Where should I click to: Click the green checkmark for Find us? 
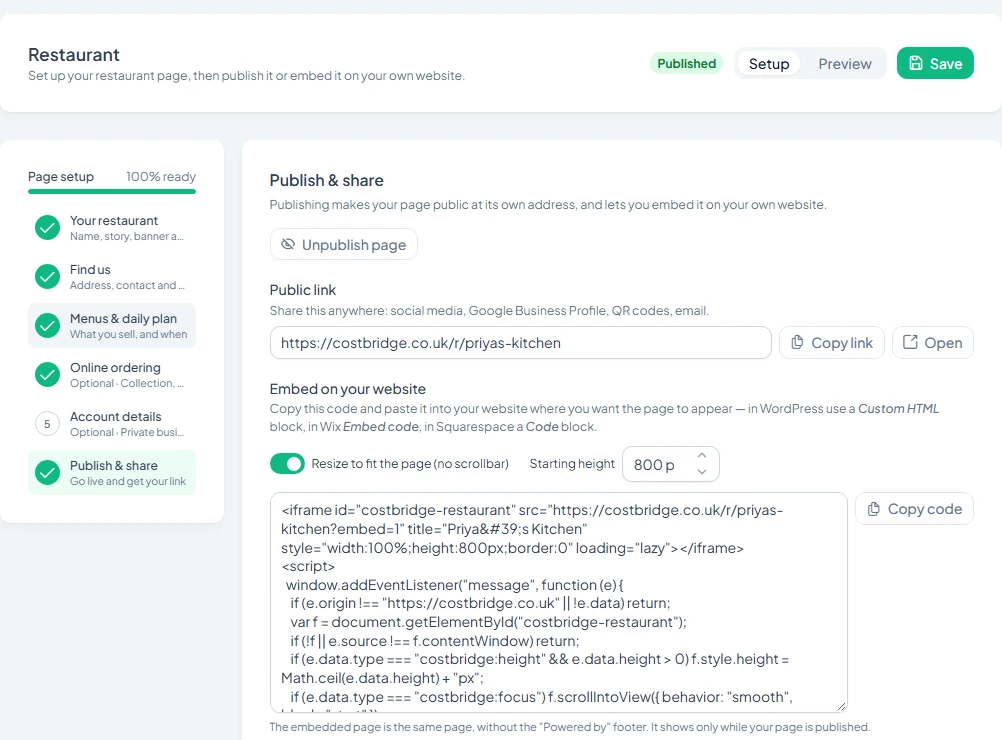pos(47,277)
